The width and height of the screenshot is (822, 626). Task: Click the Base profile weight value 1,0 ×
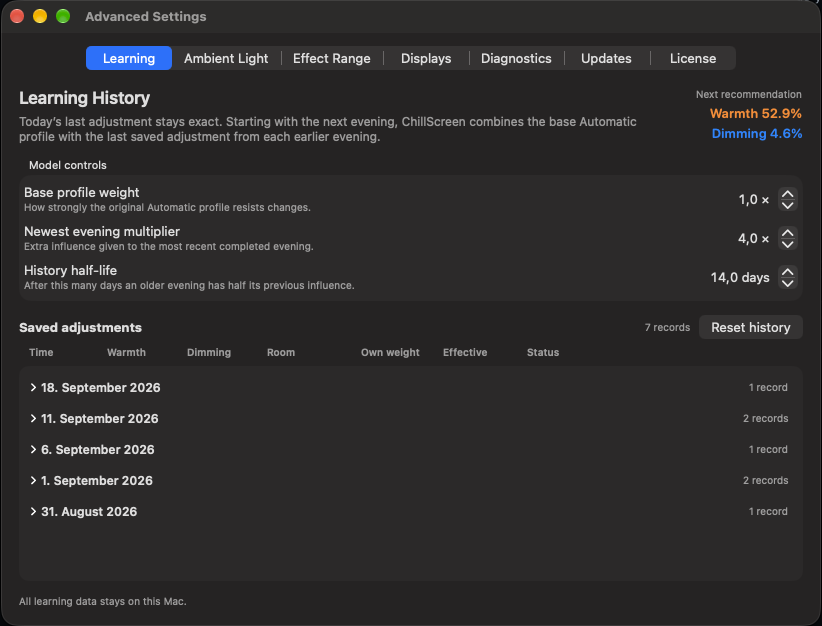pyautogui.click(x=754, y=200)
